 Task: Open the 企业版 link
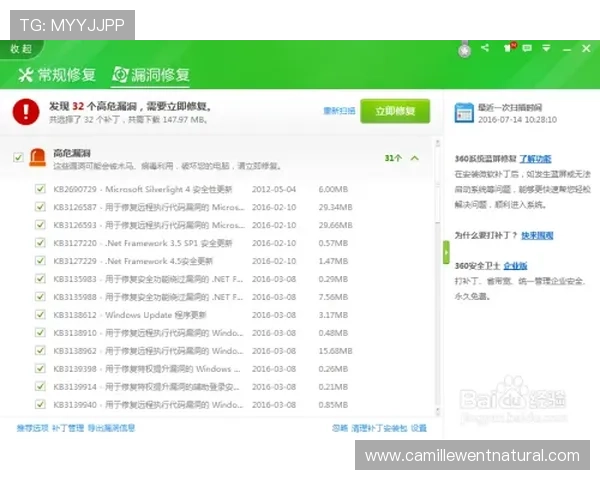click(x=515, y=266)
